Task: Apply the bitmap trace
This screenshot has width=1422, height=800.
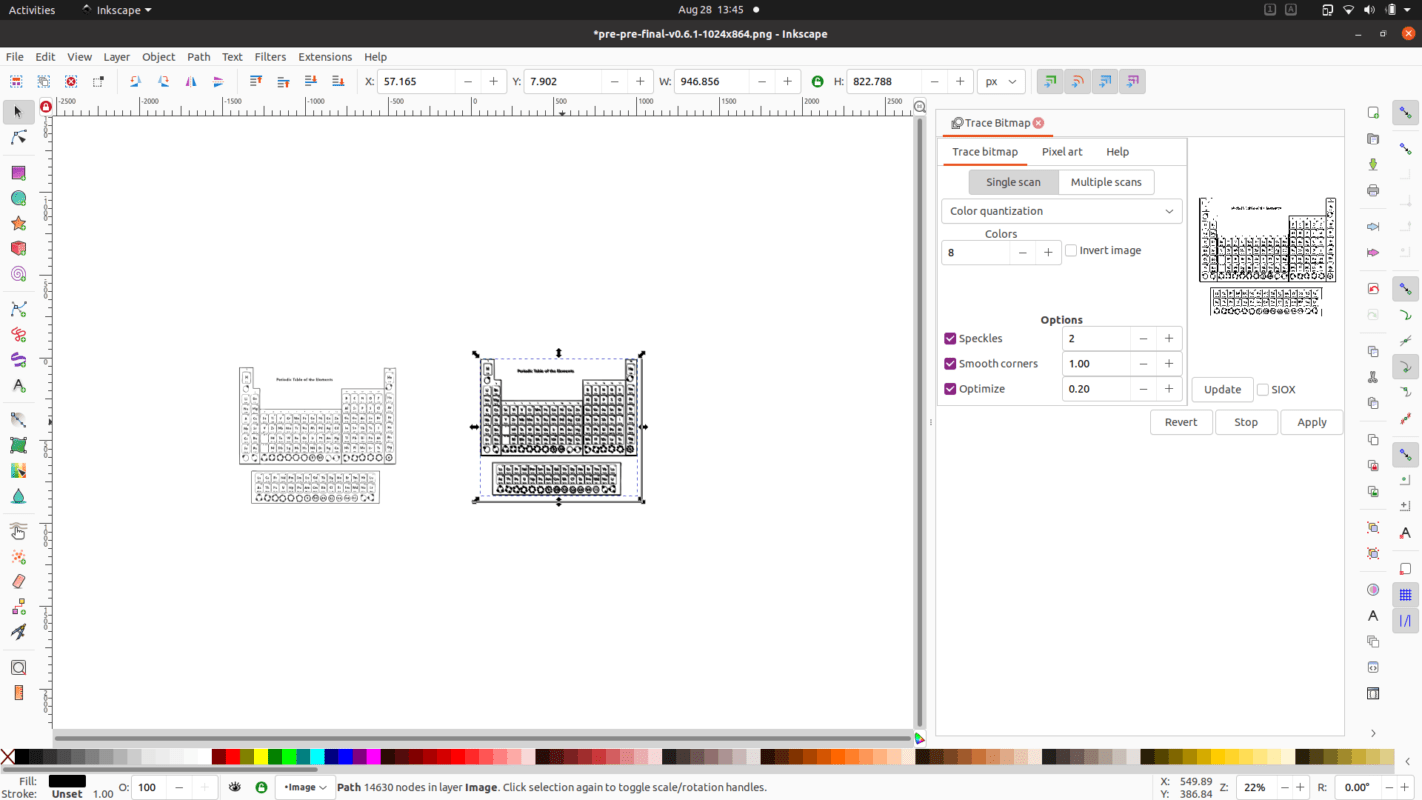Action: pyautogui.click(x=1311, y=422)
